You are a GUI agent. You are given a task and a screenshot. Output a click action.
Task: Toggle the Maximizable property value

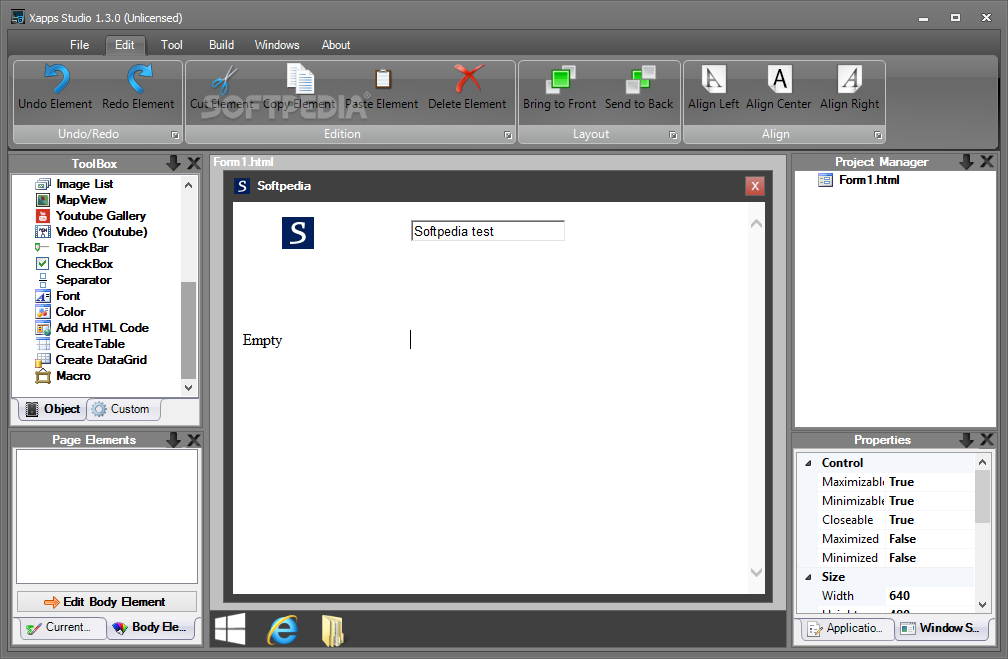tap(931, 482)
